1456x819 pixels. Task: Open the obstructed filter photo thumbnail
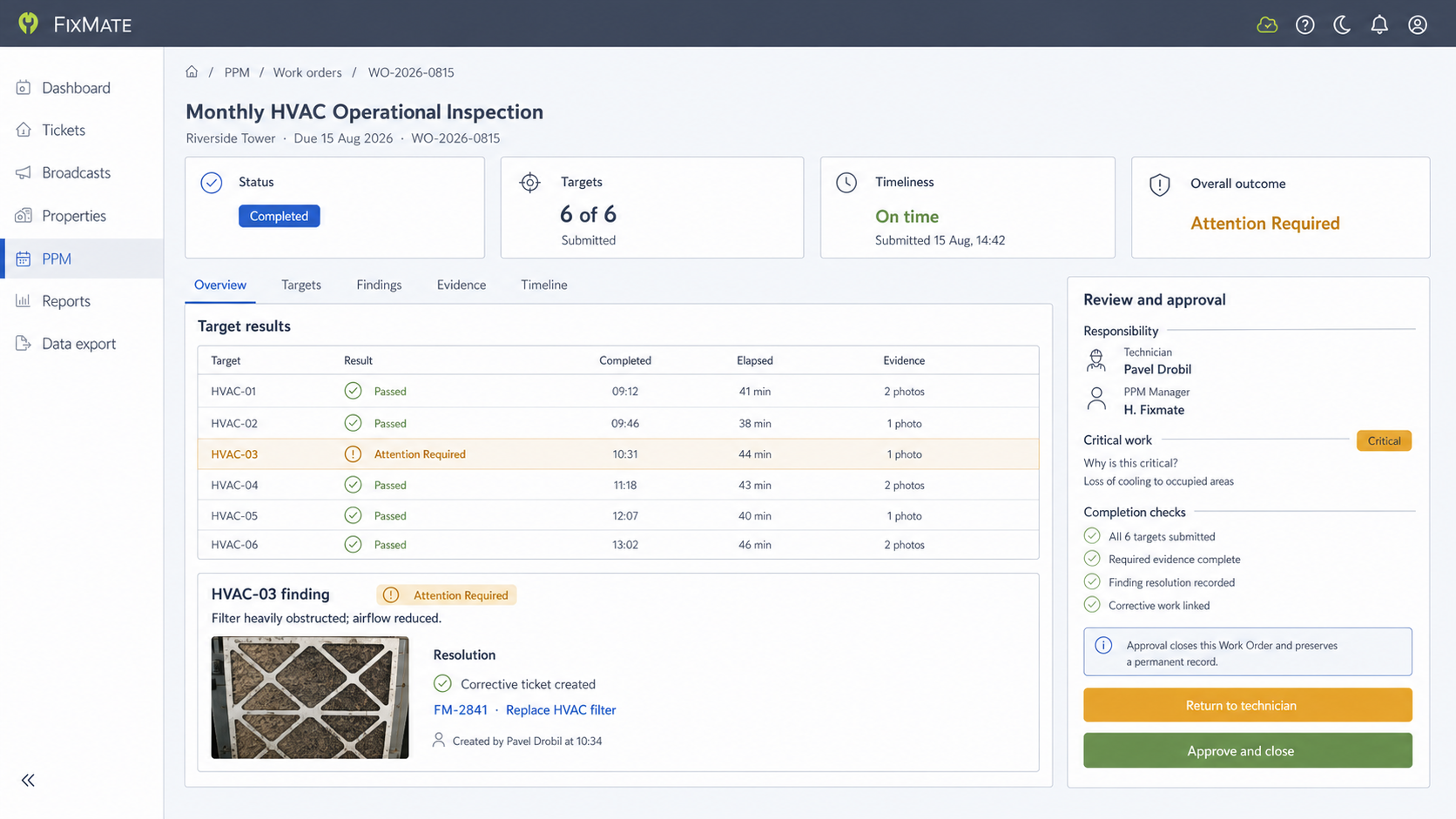click(310, 697)
